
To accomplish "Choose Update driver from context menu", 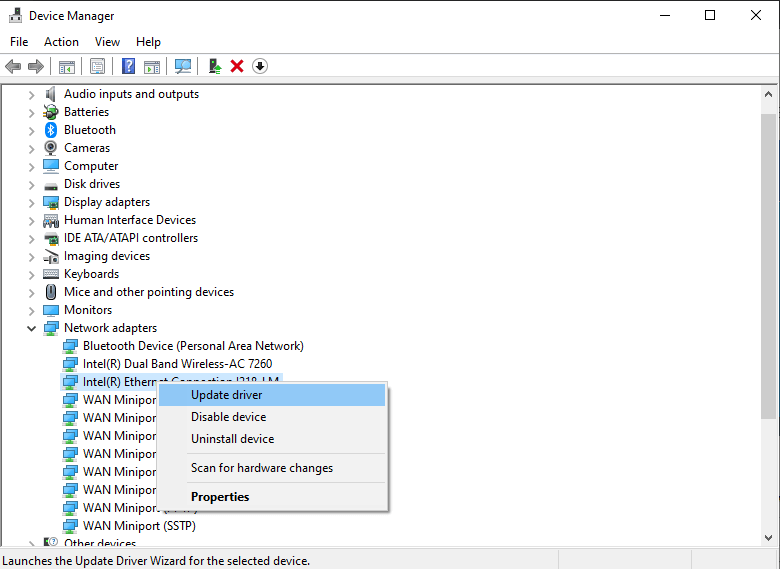I will [x=272, y=395].
